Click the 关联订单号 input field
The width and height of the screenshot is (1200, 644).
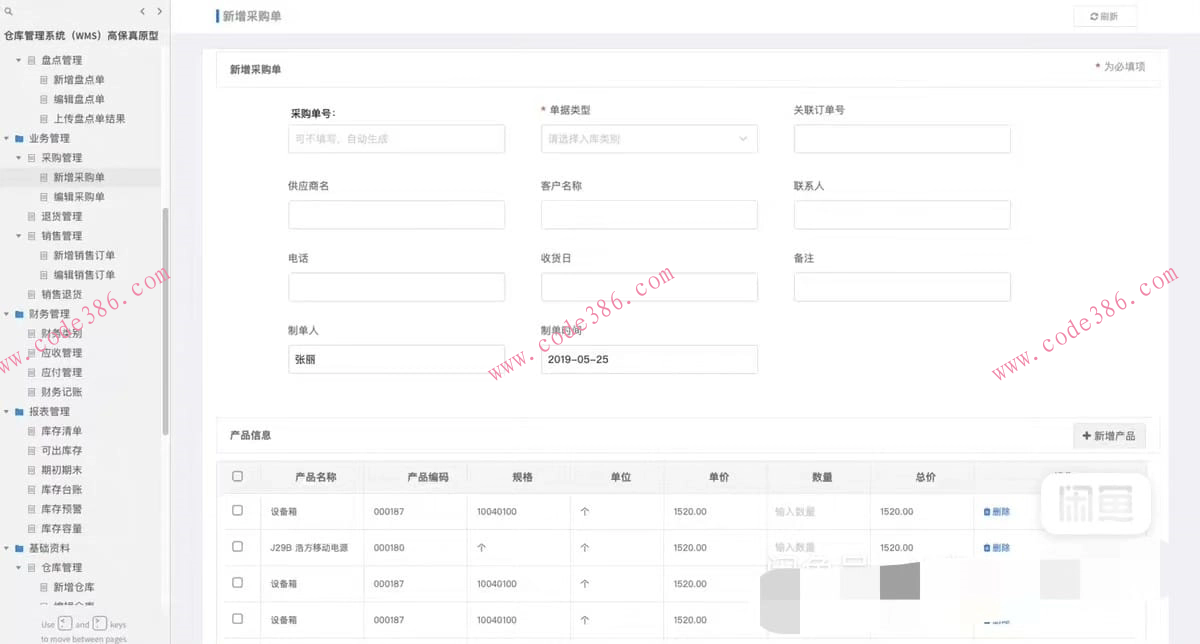point(902,139)
